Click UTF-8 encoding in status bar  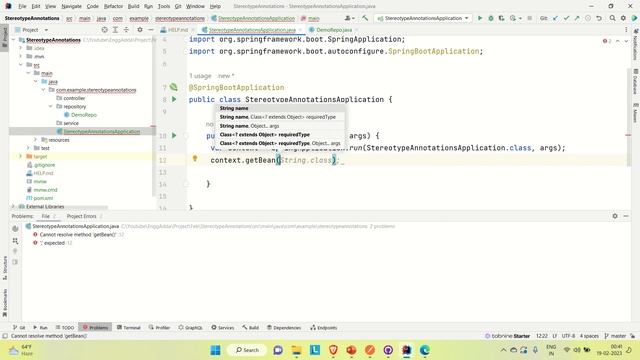[568, 336]
